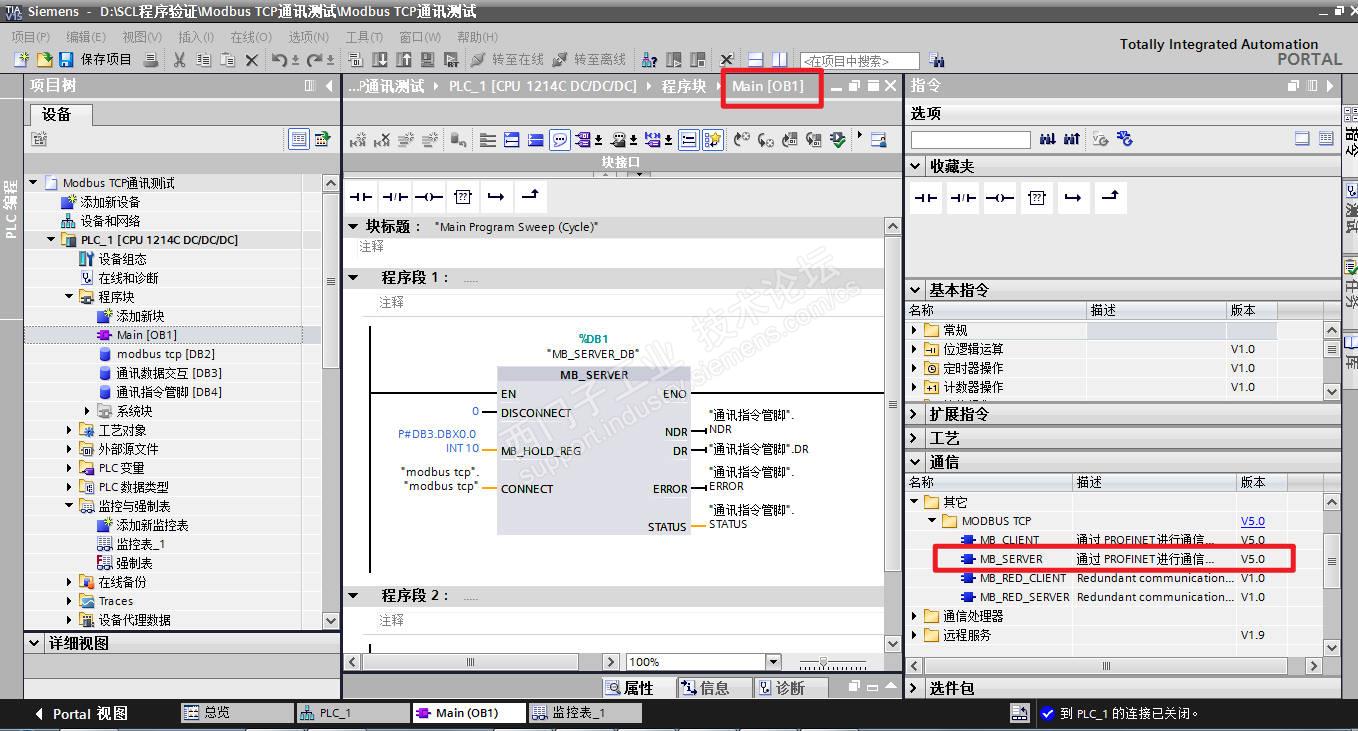1358x731 pixels.
Task: Toggle free comments display in editor toolbar
Action: click(x=560, y=140)
